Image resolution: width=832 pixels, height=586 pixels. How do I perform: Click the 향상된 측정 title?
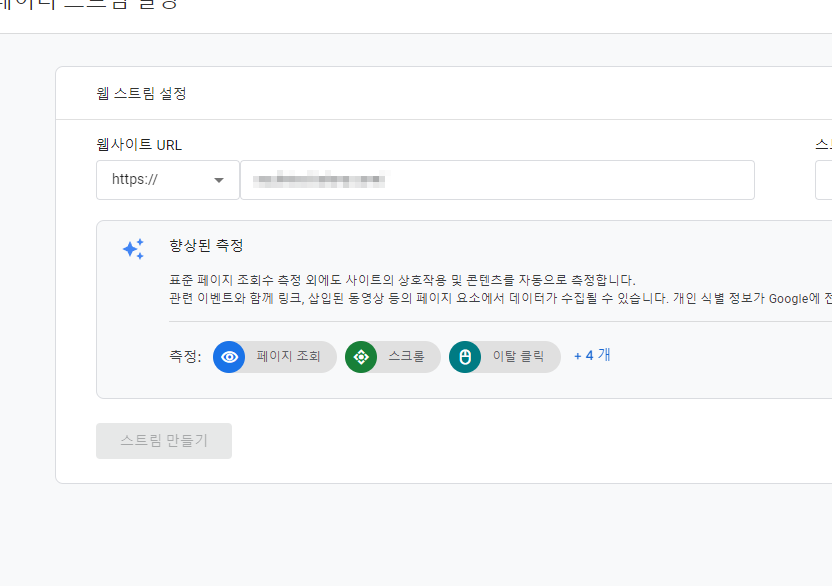coord(206,246)
